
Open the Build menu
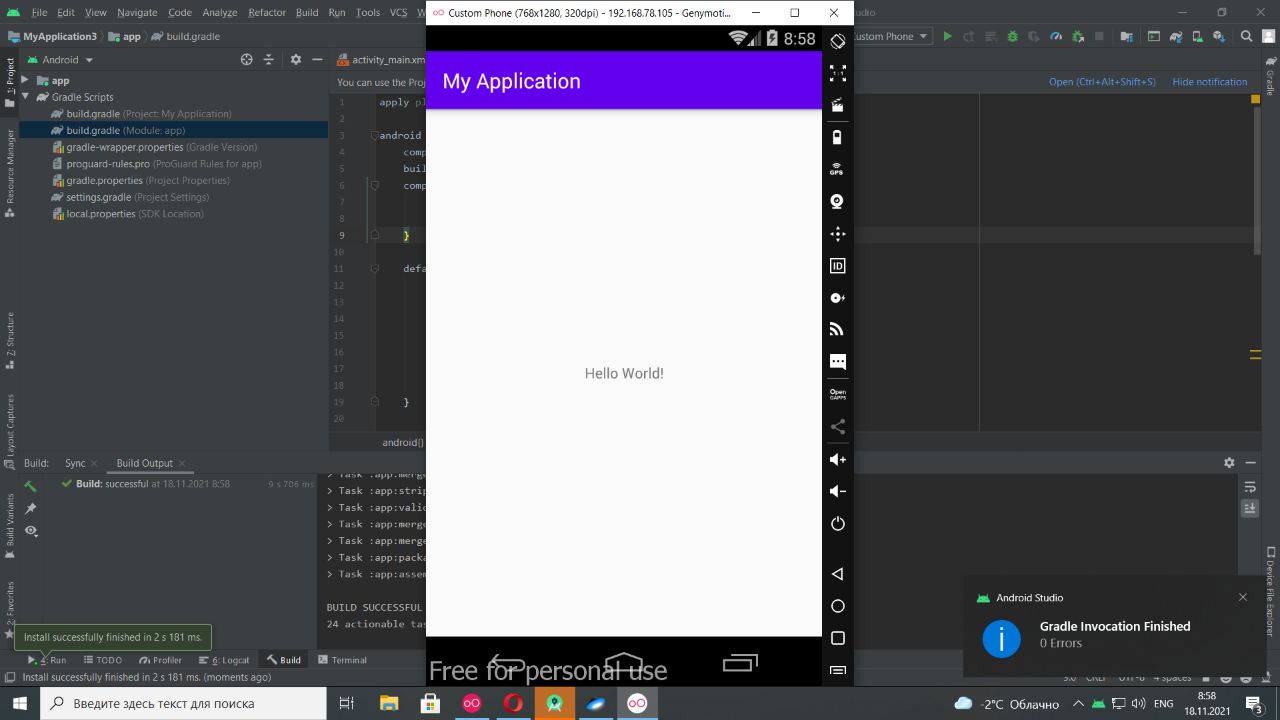pos(307,12)
